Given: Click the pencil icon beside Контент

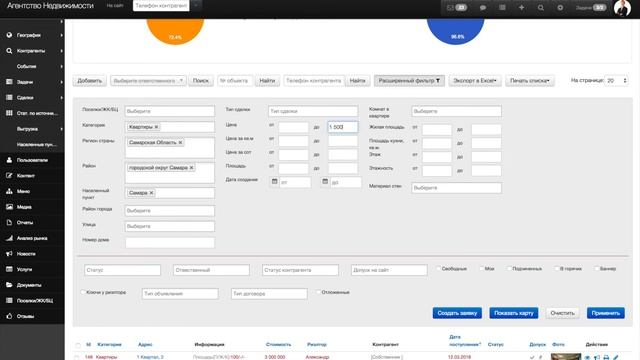Looking at the screenshot, I should click(x=9, y=176).
